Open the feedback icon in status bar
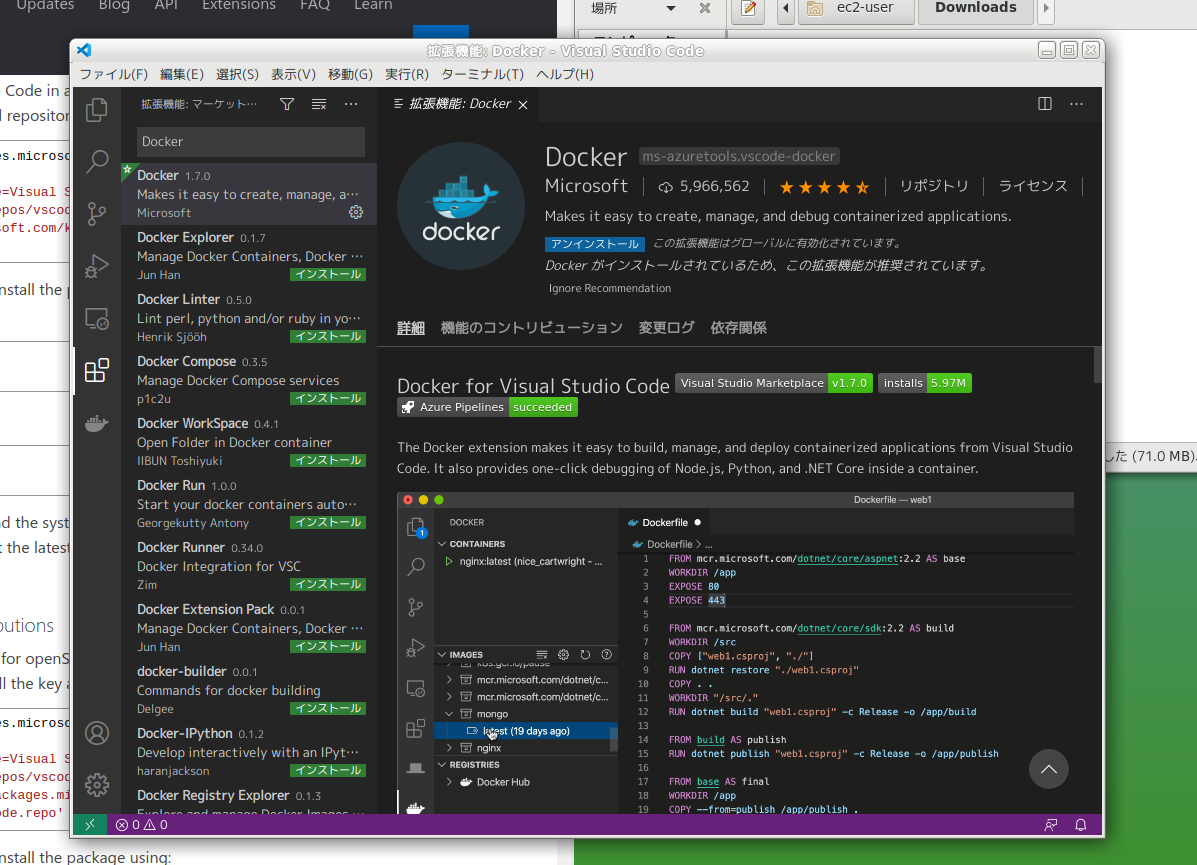 click(x=1051, y=825)
